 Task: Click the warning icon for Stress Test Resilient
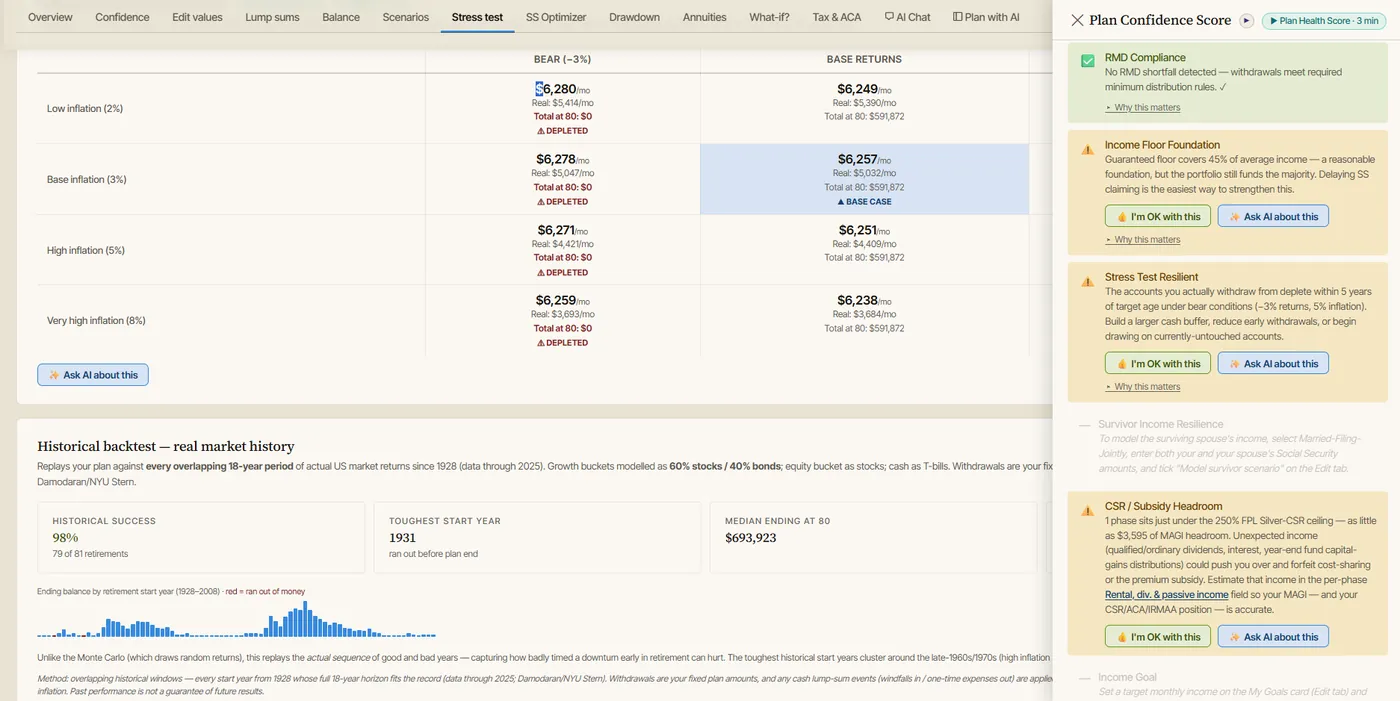click(1087, 282)
